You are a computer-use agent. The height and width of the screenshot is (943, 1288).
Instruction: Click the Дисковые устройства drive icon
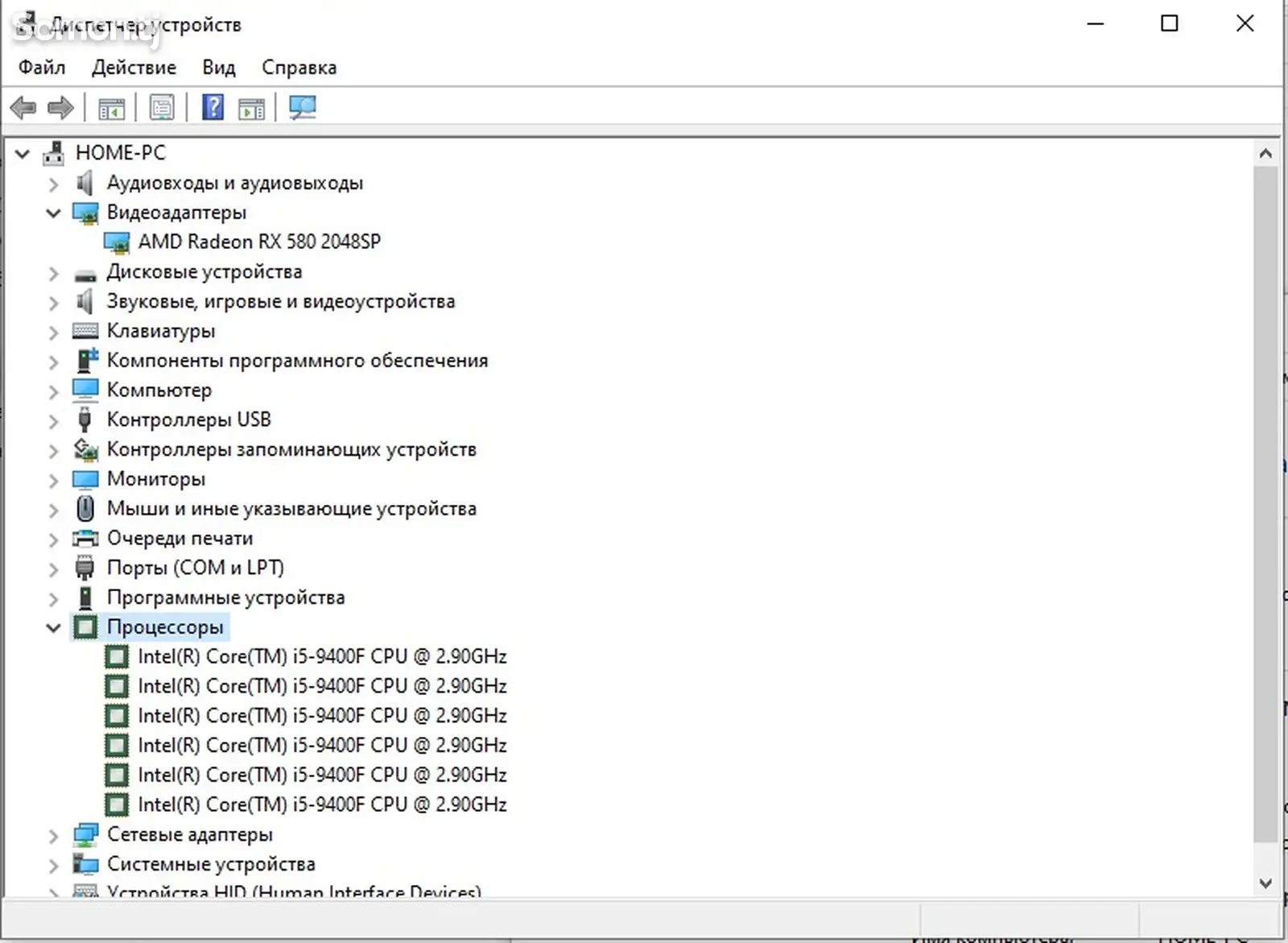pos(85,274)
